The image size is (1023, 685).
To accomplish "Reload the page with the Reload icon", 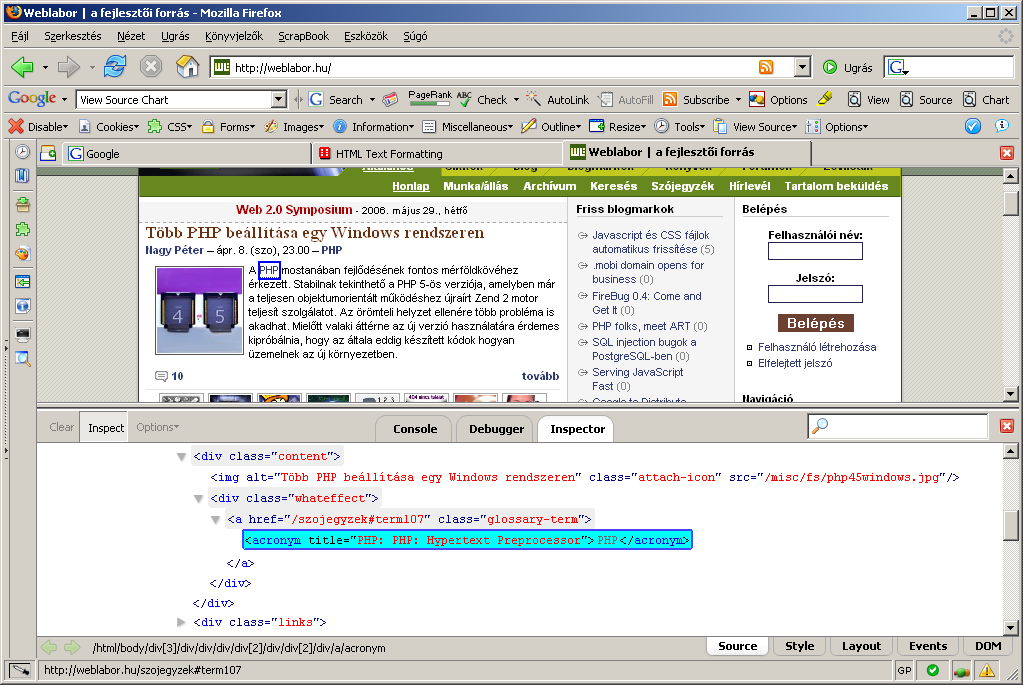I will coord(115,67).
